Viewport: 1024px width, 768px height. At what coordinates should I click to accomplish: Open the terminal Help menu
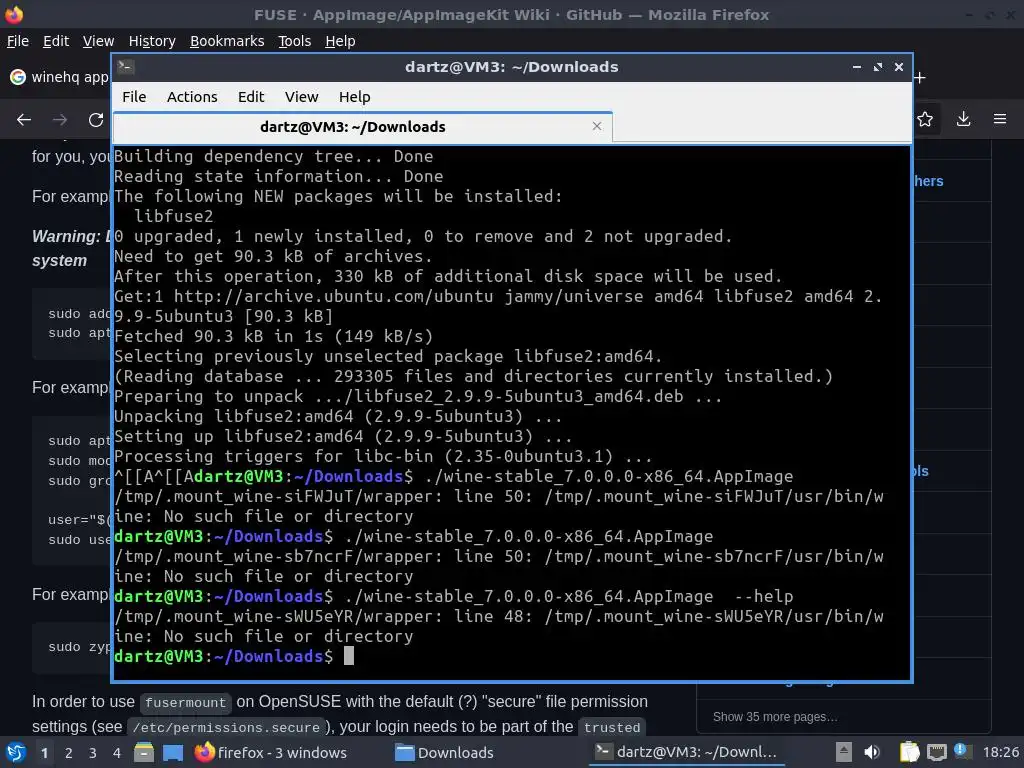click(x=355, y=97)
